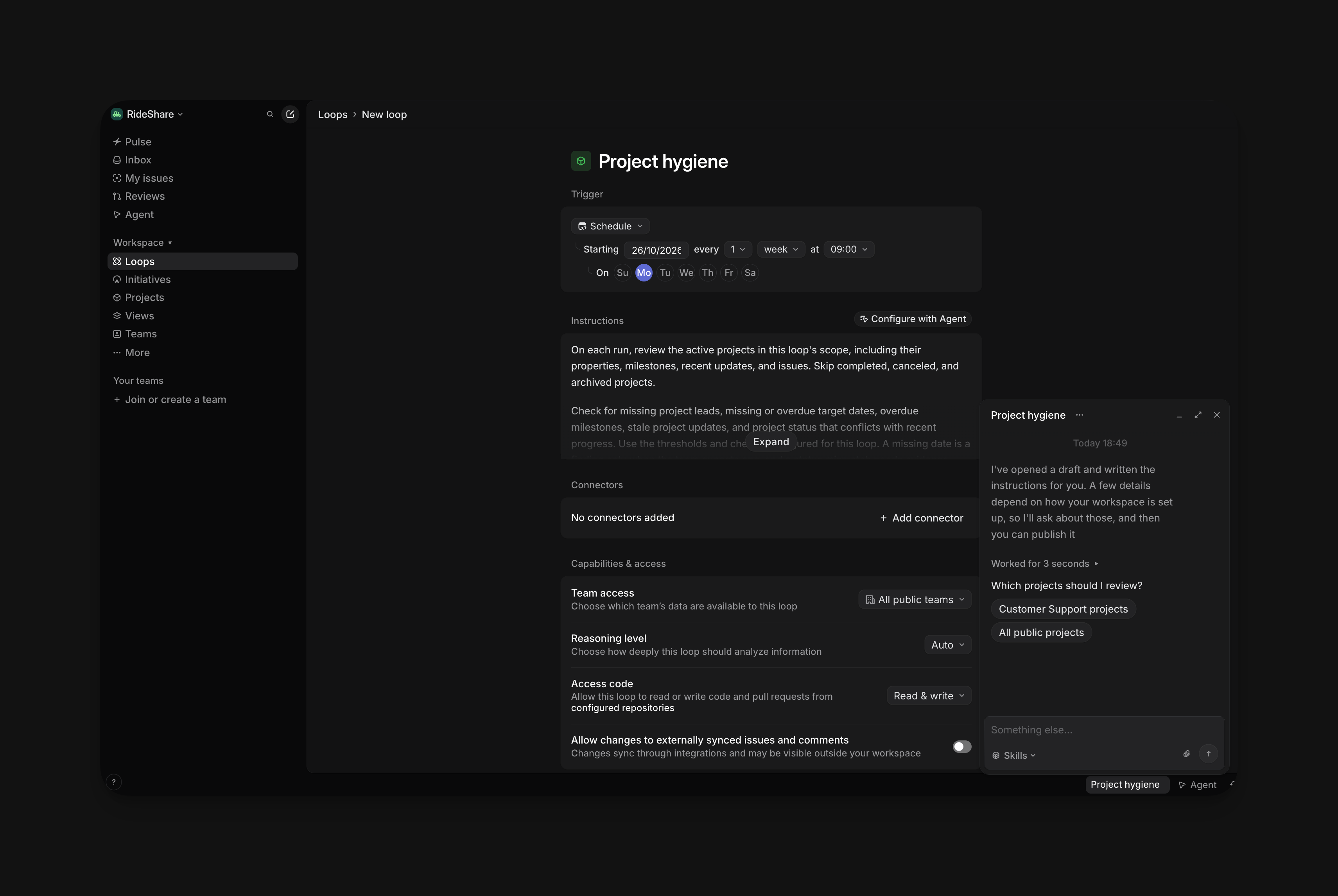Choose All public projects option
This screenshot has width=1338, height=896.
point(1041,633)
